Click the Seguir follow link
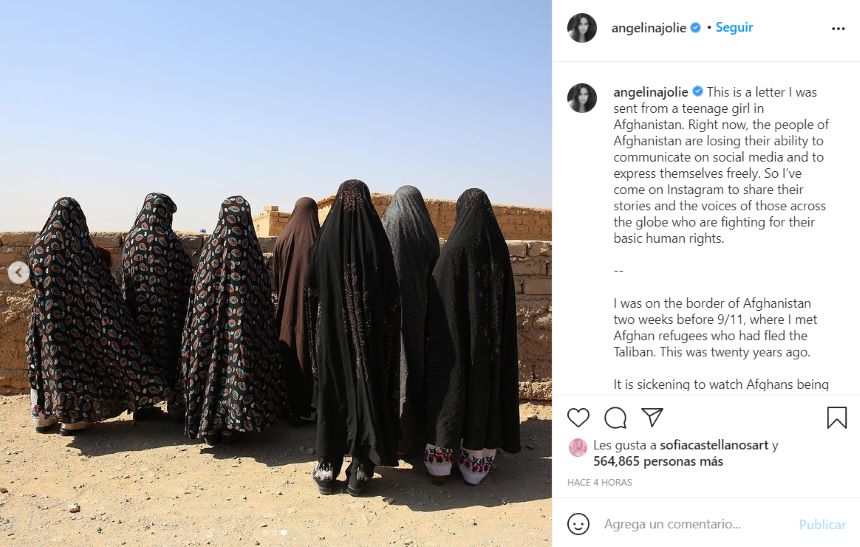The height and width of the screenshot is (547, 860). pos(734,27)
